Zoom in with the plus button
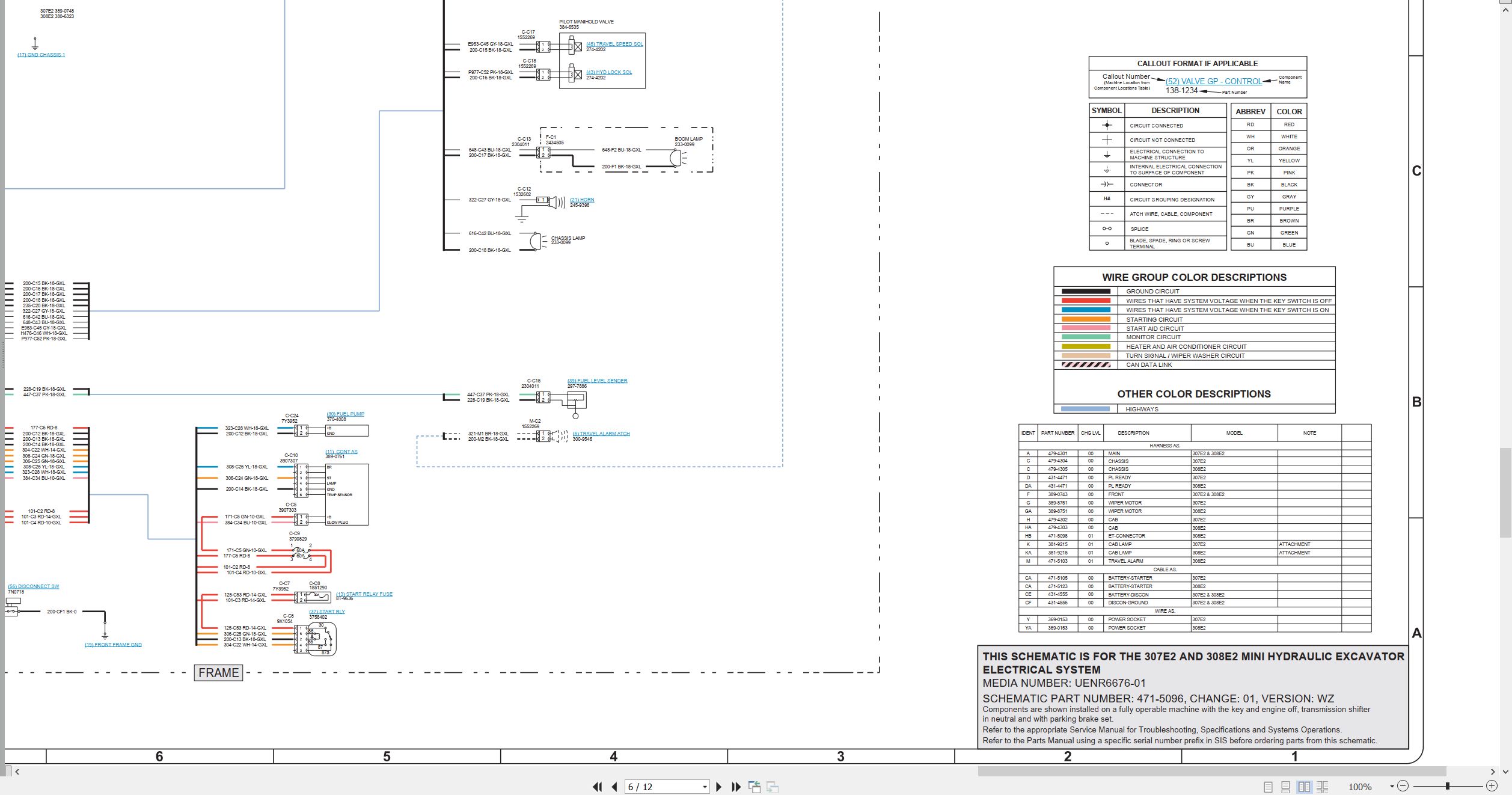 click(1492, 786)
